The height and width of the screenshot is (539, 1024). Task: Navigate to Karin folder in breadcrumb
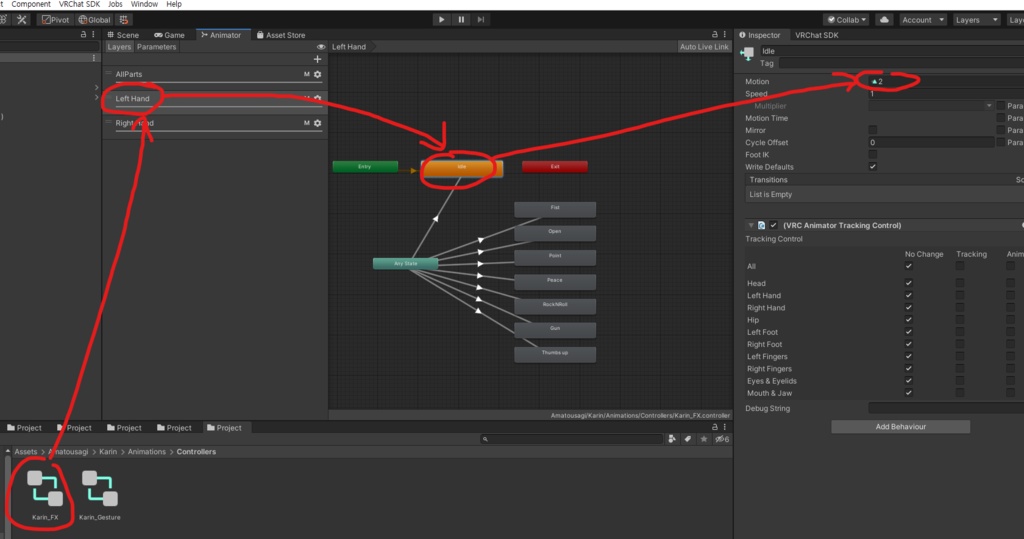coord(108,451)
